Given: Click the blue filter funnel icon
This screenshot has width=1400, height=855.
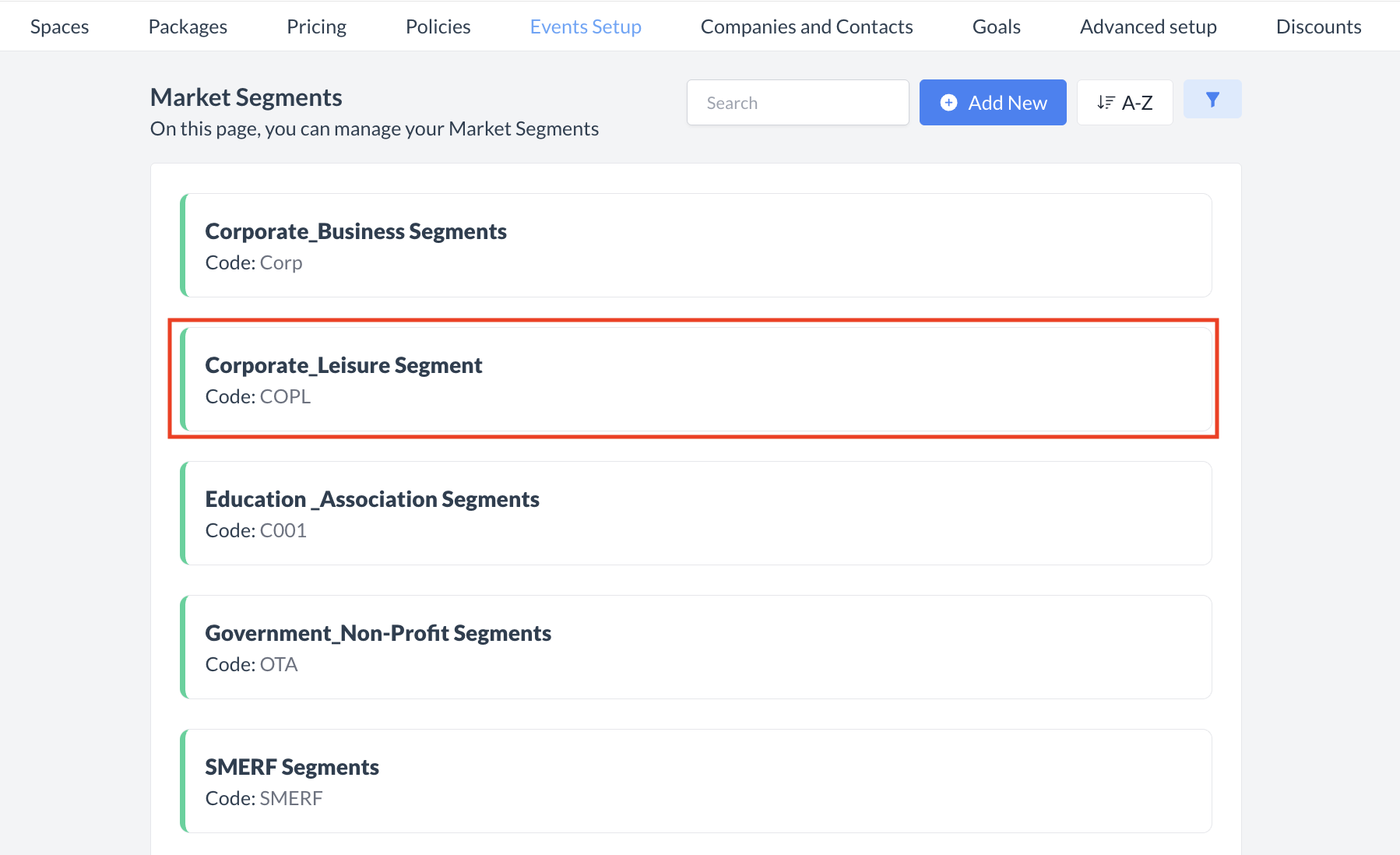Looking at the screenshot, I should [x=1212, y=100].
